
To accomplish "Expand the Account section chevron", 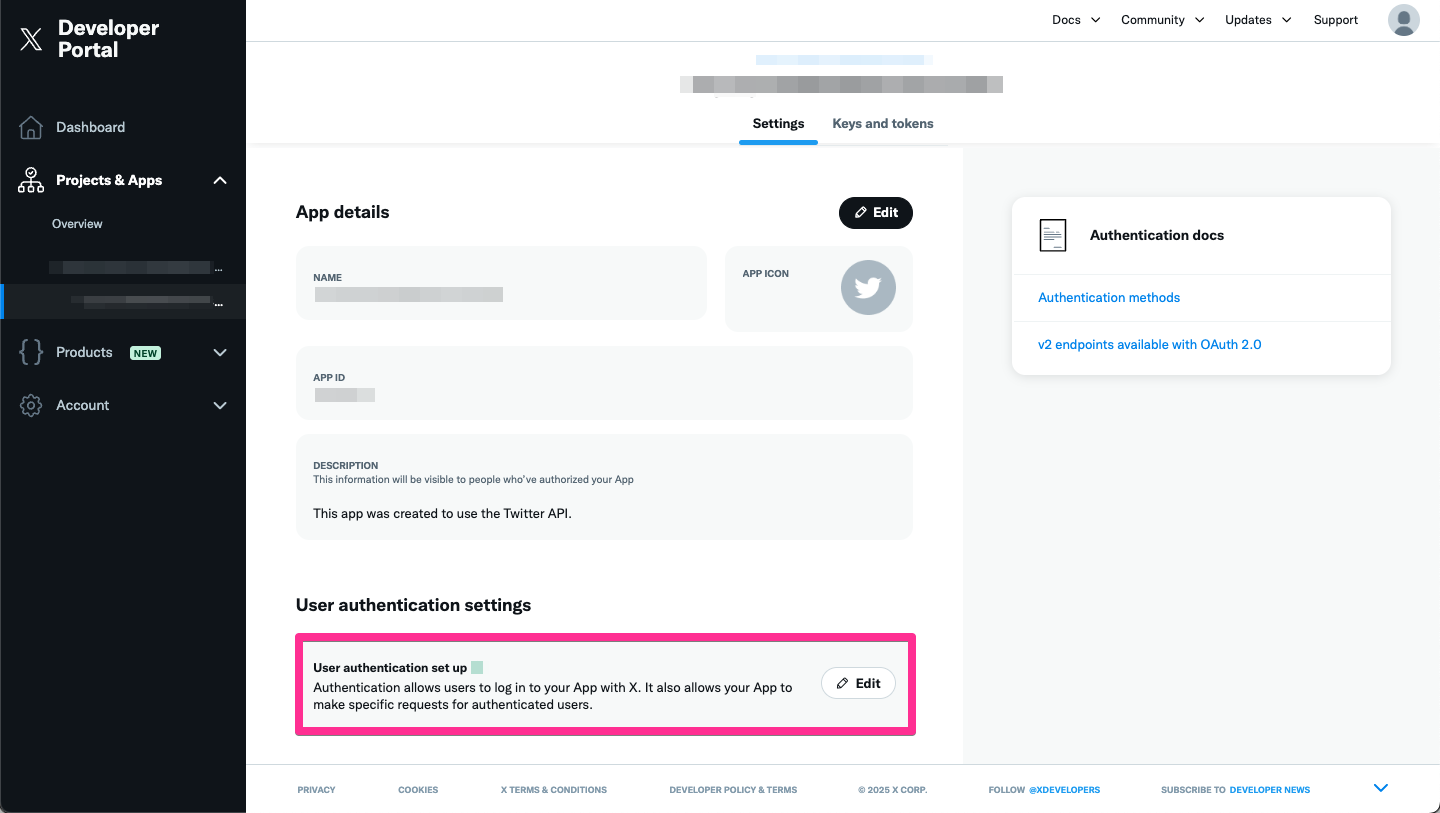I will point(220,405).
